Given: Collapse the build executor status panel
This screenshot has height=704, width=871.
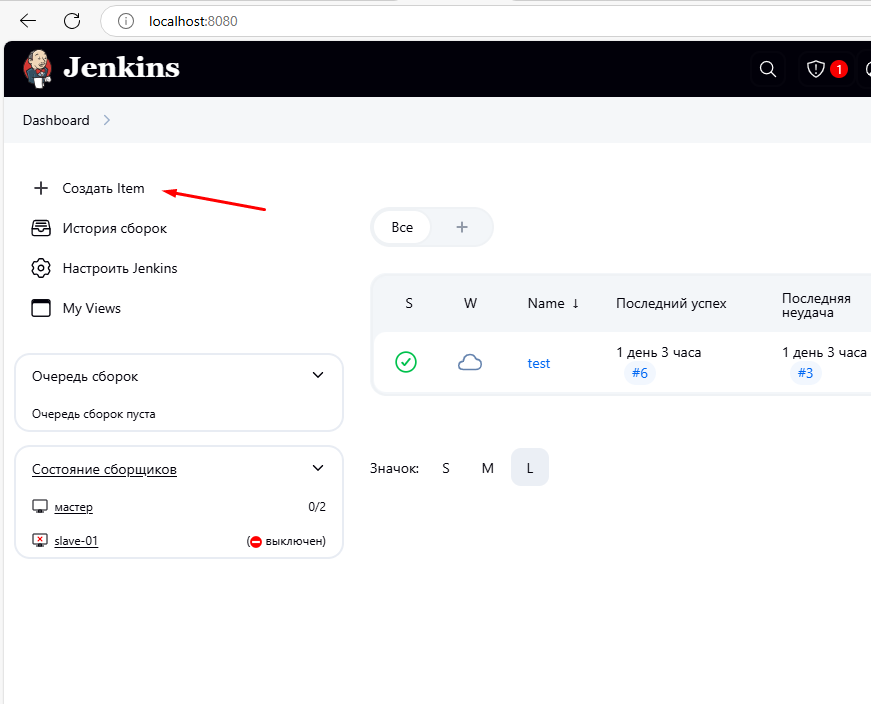Looking at the screenshot, I should (x=318, y=468).
